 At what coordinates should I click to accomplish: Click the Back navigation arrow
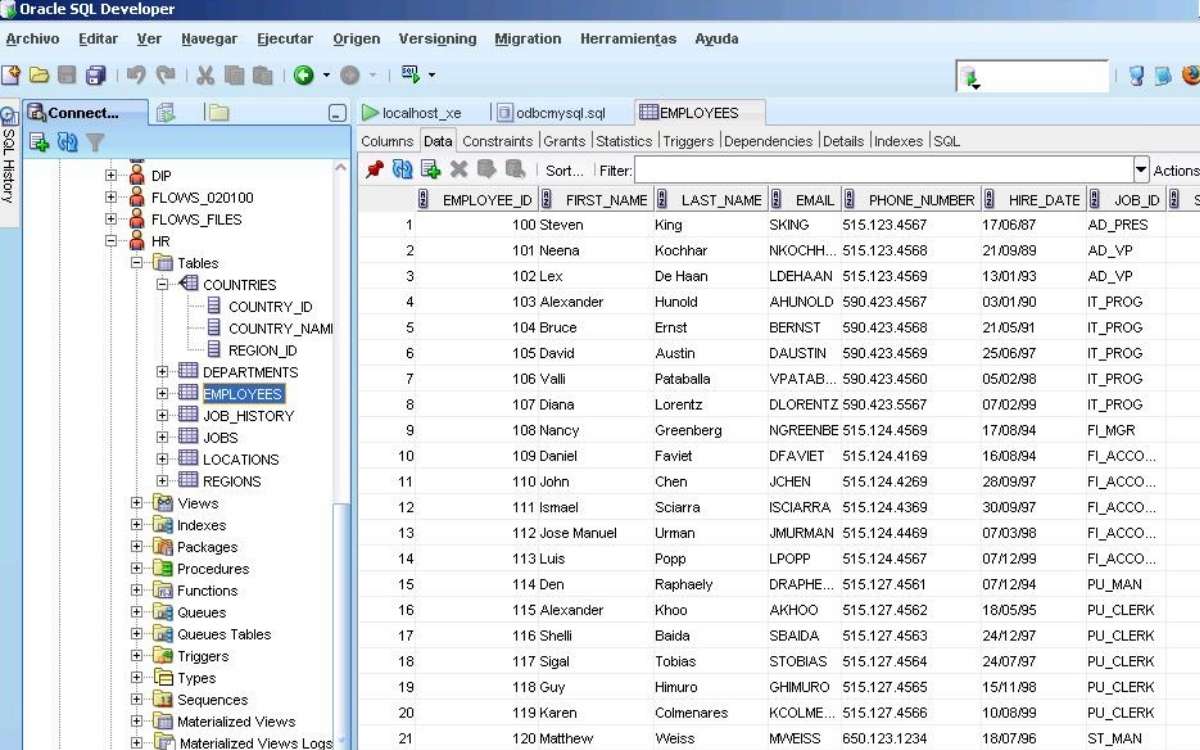point(305,75)
